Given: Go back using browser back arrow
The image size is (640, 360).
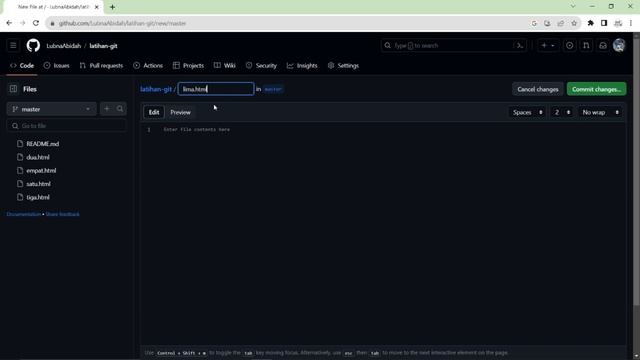Looking at the screenshot, I should 9,23.
